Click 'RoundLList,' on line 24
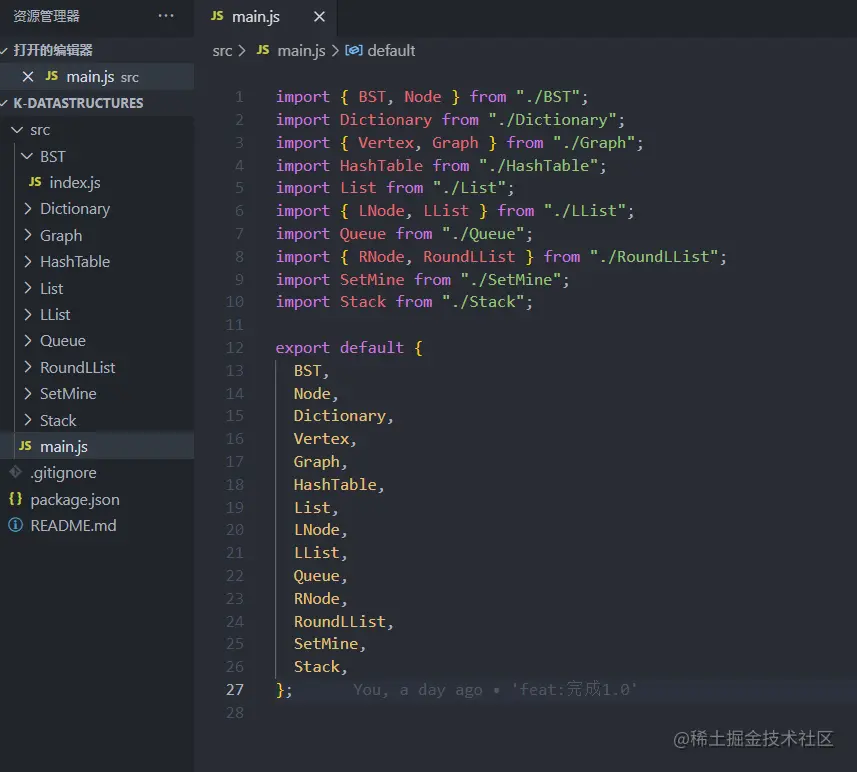 tap(343, 622)
